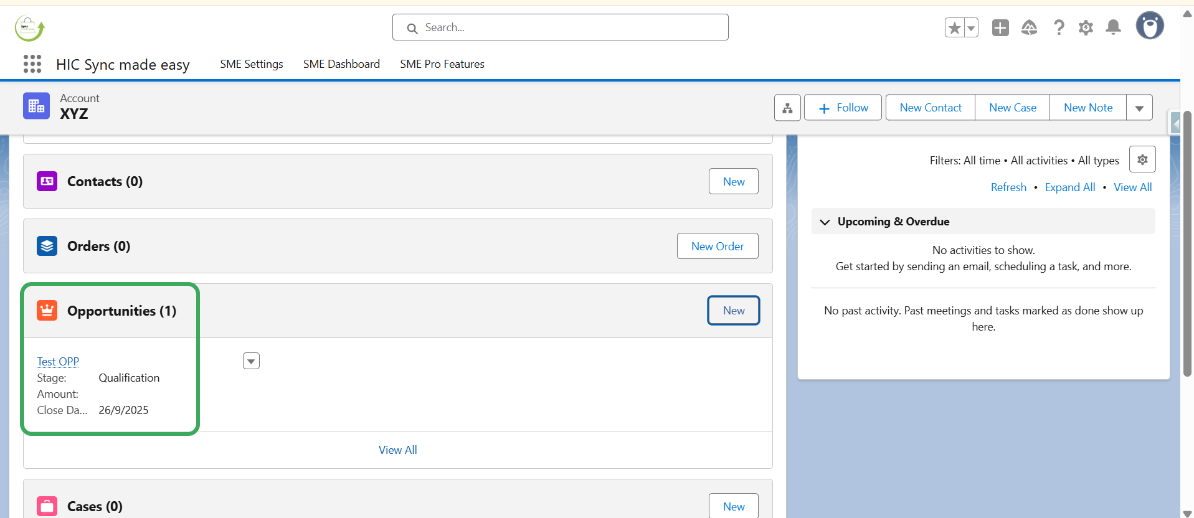Click inside the Search field

click(x=560, y=27)
